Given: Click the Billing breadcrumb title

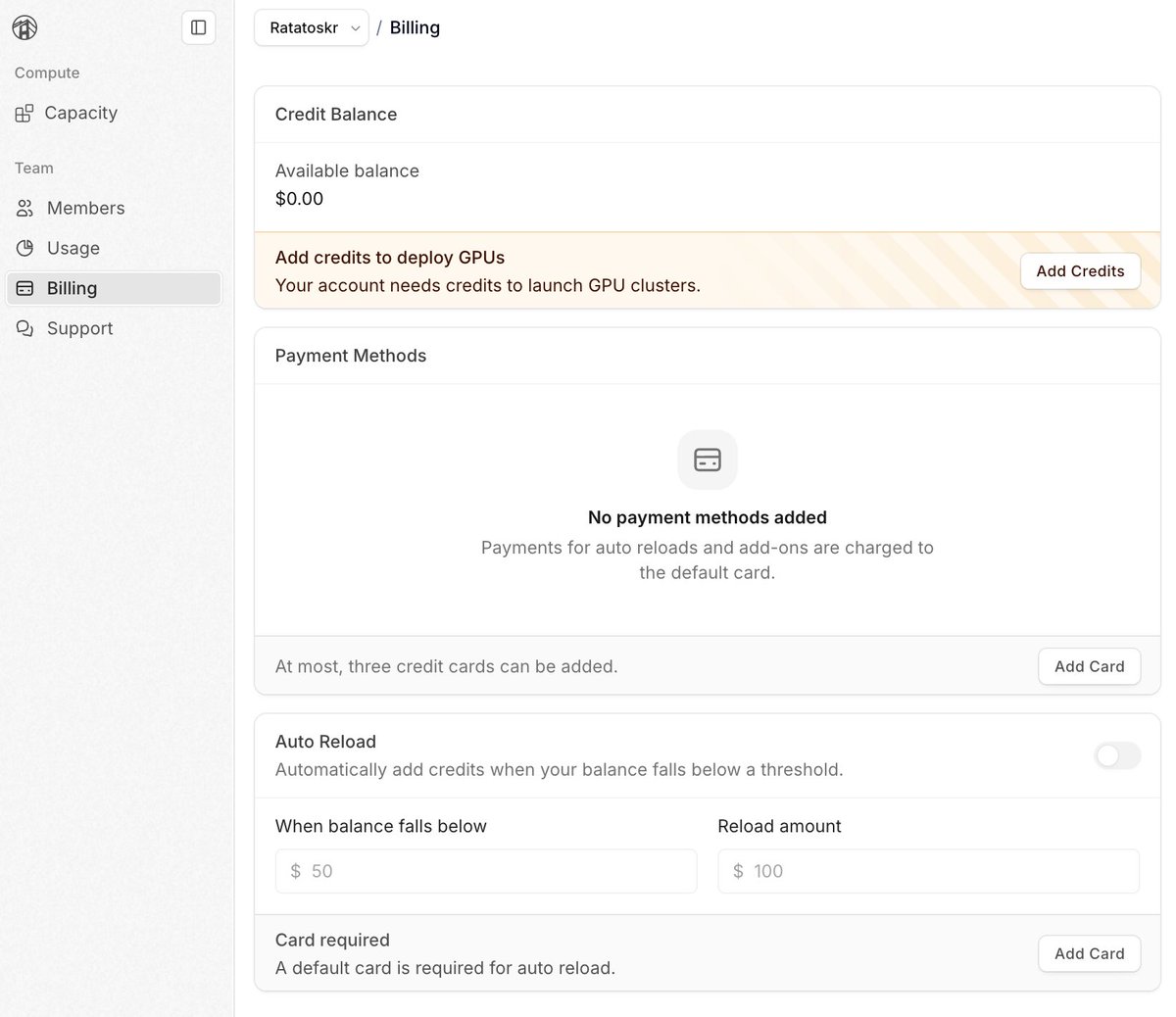Looking at the screenshot, I should [x=415, y=28].
